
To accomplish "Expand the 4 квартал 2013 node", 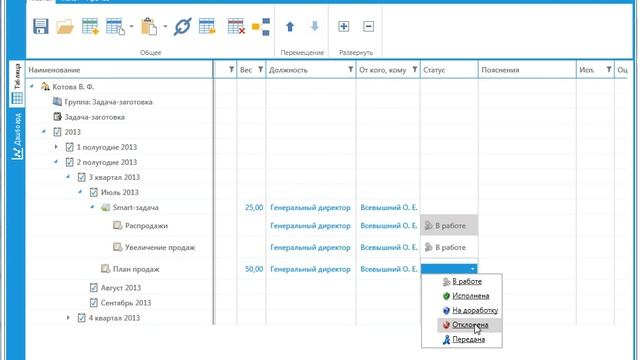I will click(x=68, y=318).
